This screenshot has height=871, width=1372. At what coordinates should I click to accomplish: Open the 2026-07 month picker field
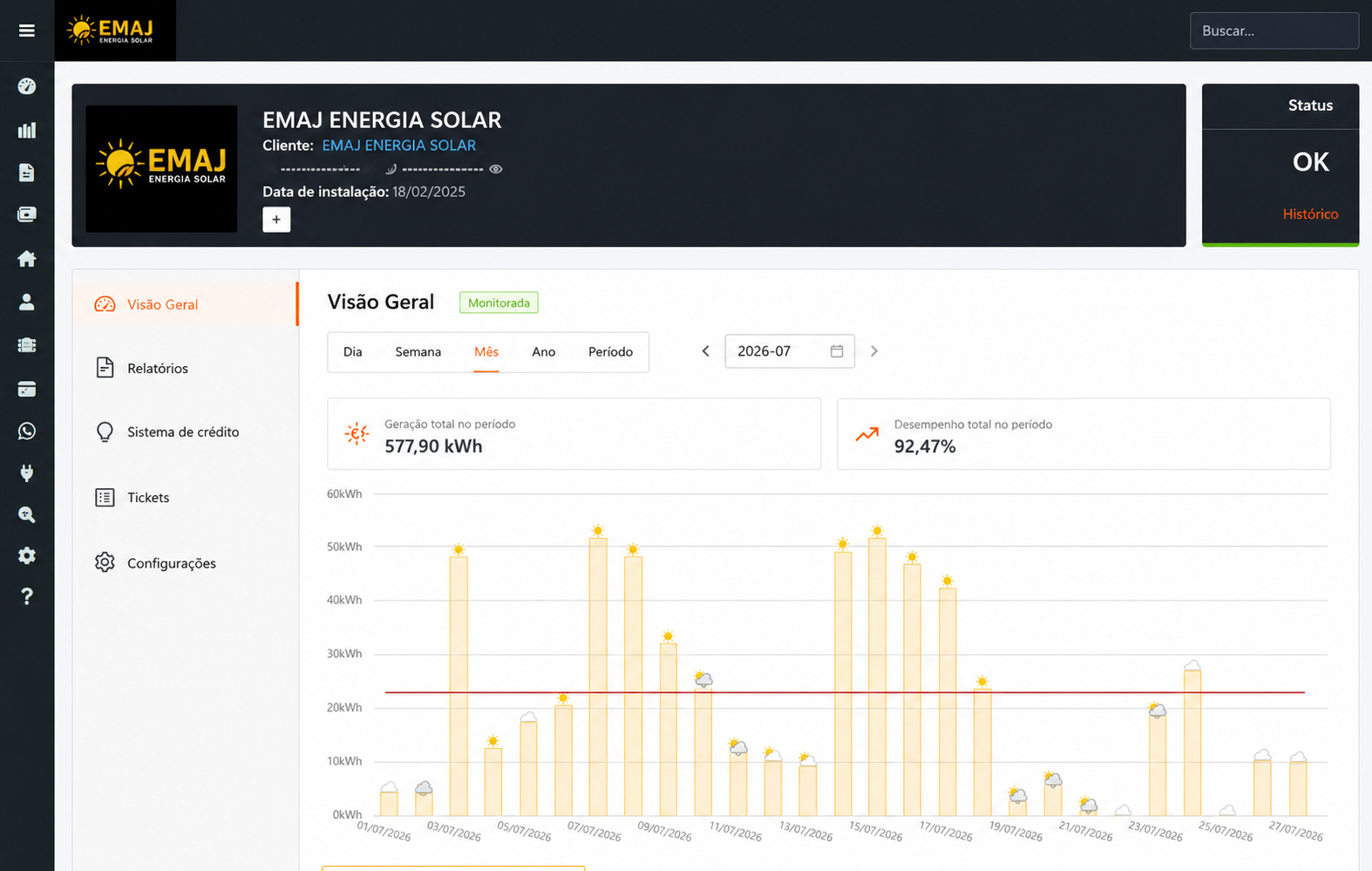pyautogui.click(x=790, y=351)
